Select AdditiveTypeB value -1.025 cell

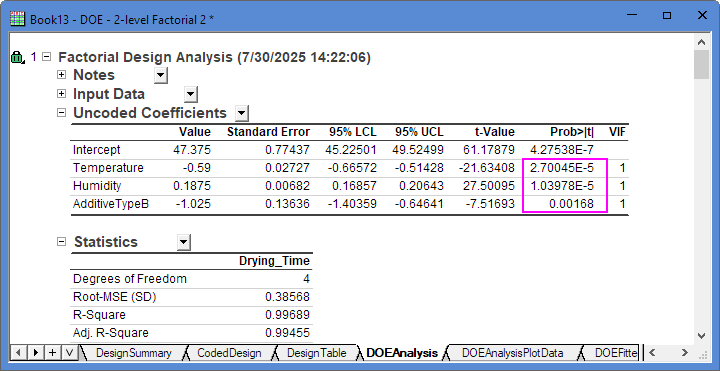point(193,204)
